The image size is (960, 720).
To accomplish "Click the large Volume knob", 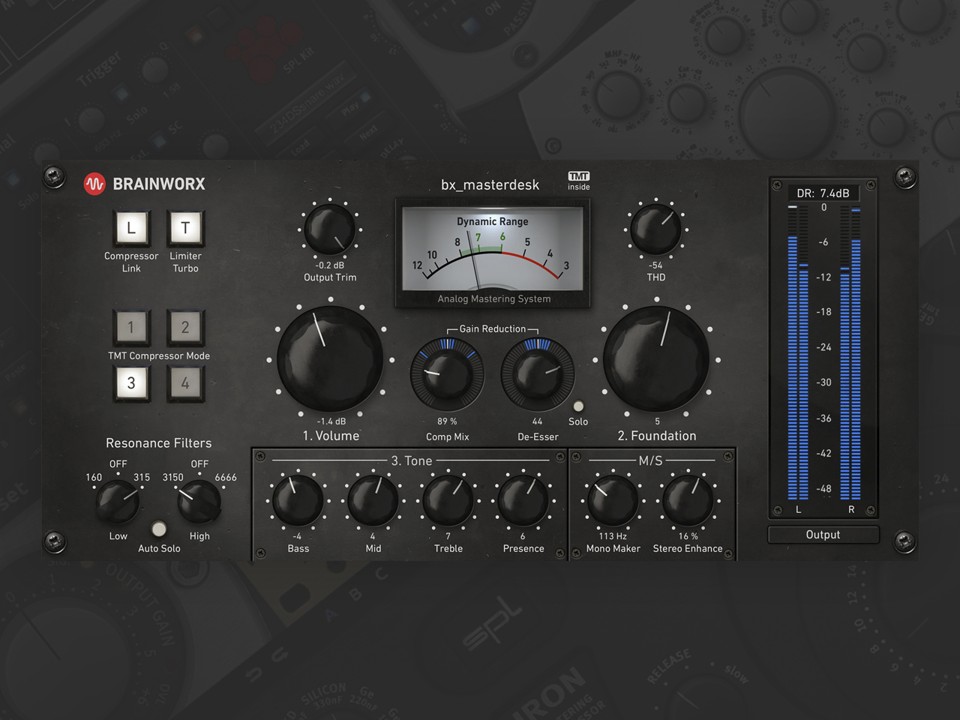I will tap(330, 359).
